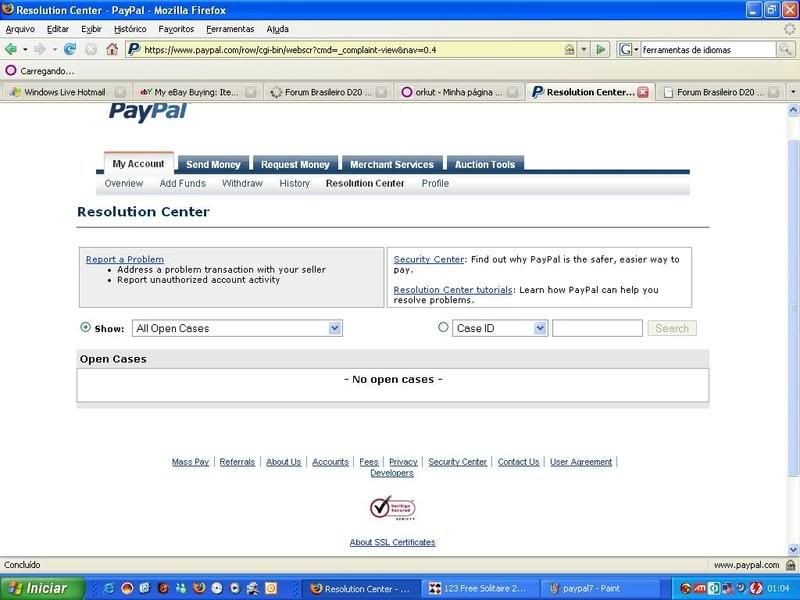Open the Resolution Center tutorials link

tap(453, 290)
